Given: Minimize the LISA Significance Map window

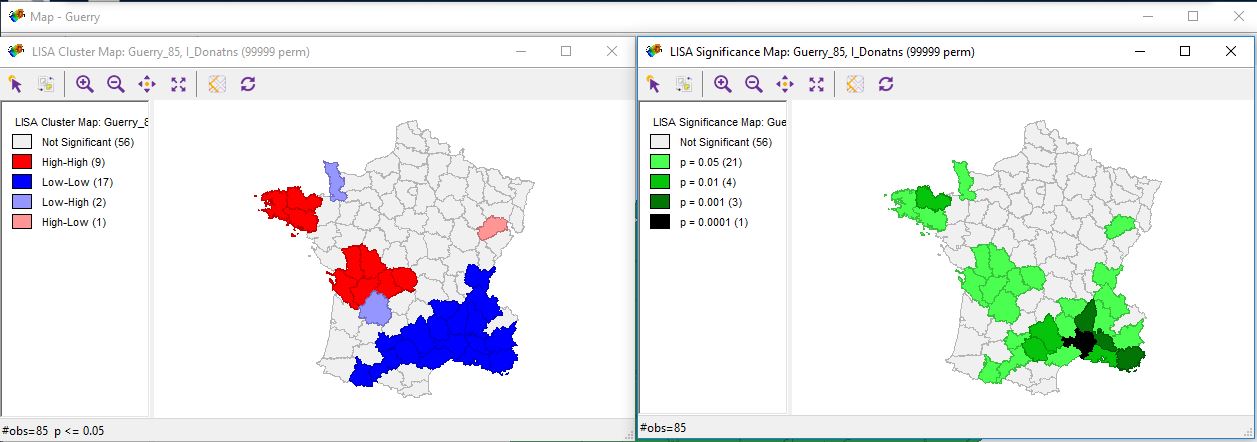Looking at the screenshot, I should [x=1139, y=51].
